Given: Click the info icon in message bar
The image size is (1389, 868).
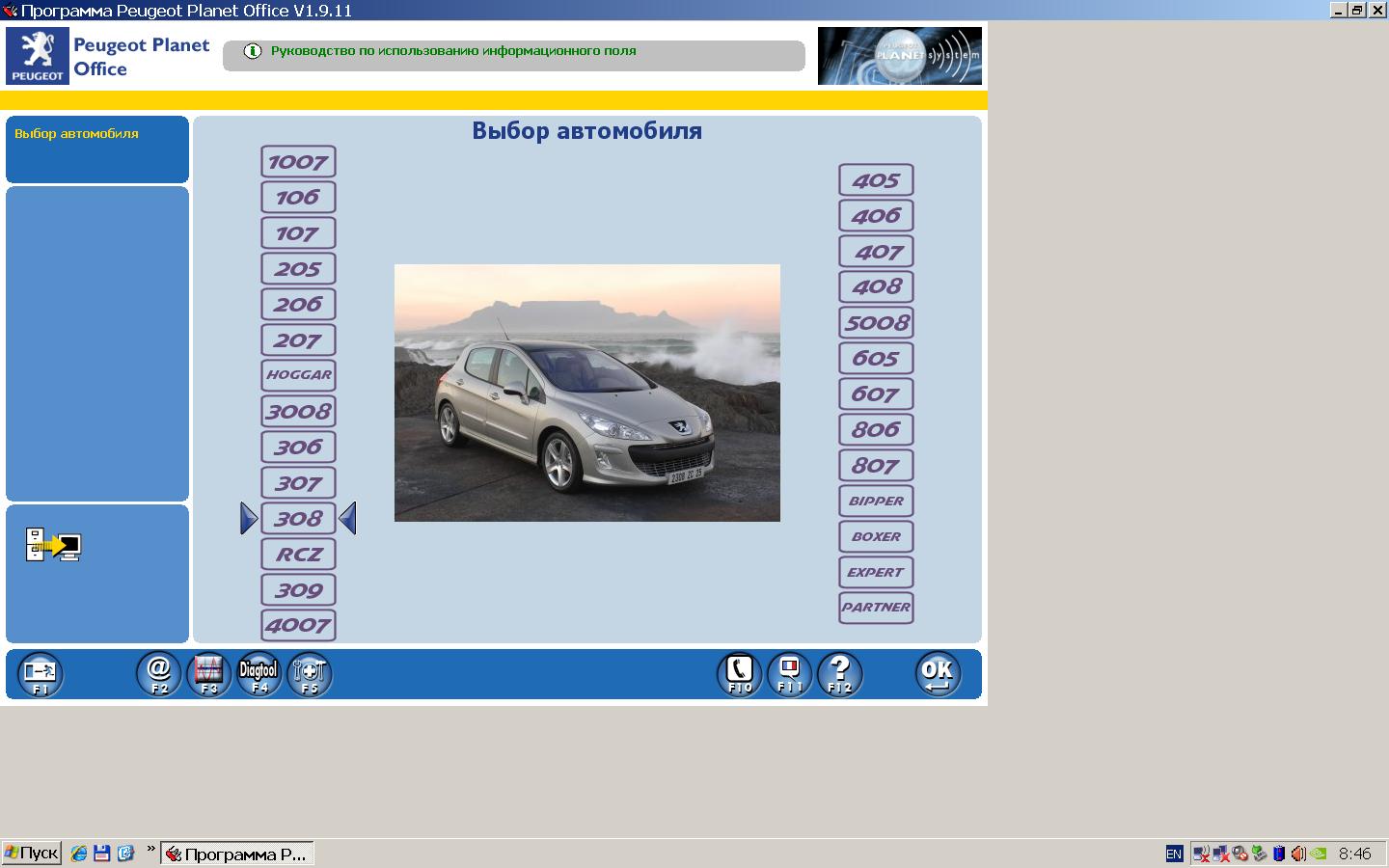Looking at the screenshot, I should click(x=253, y=51).
